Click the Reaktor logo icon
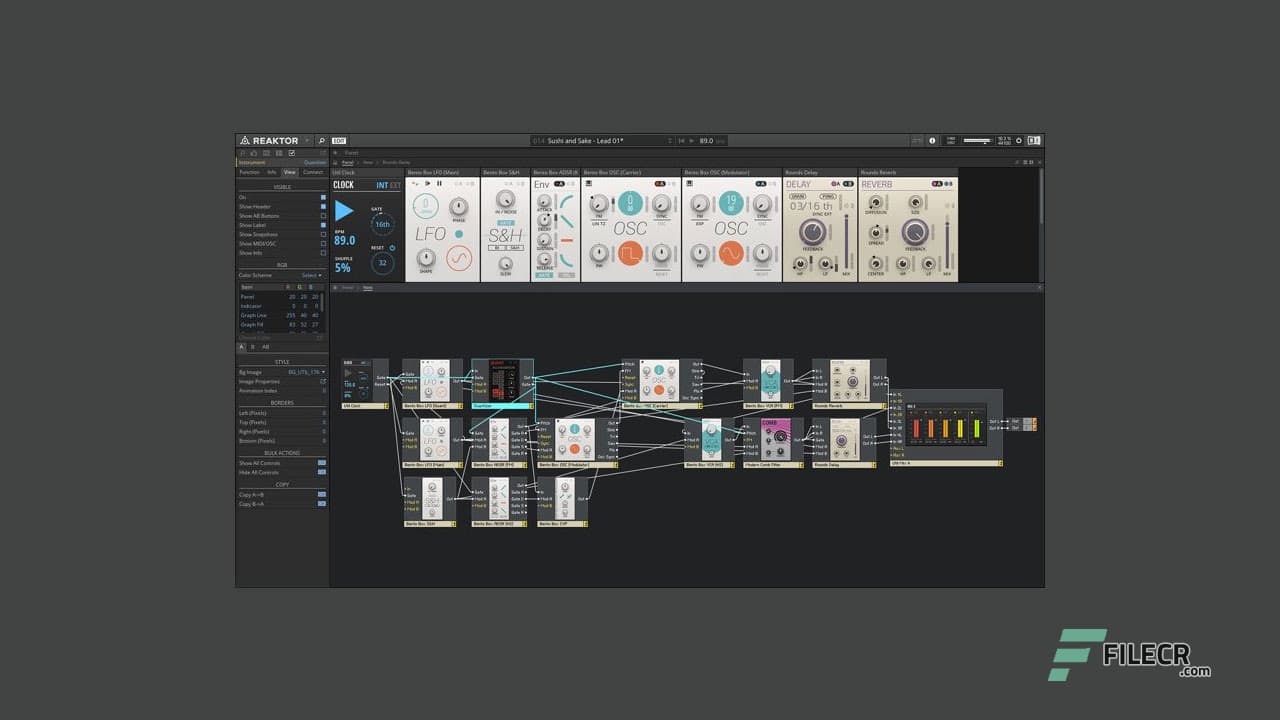The height and width of the screenshot is (720, 1280). tap(245, 140)
